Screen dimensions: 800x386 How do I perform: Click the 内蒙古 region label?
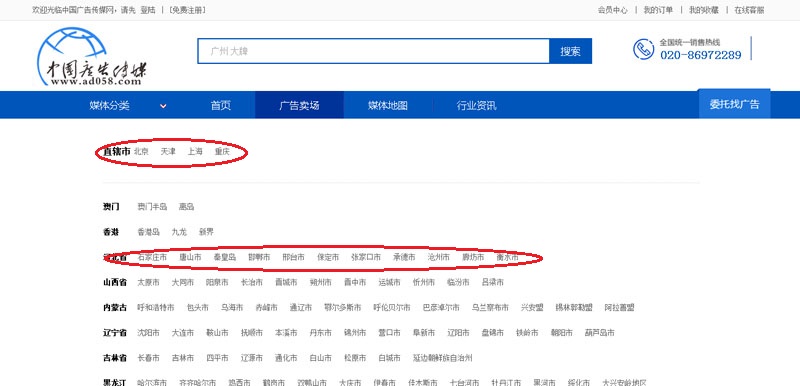[115, 307]
